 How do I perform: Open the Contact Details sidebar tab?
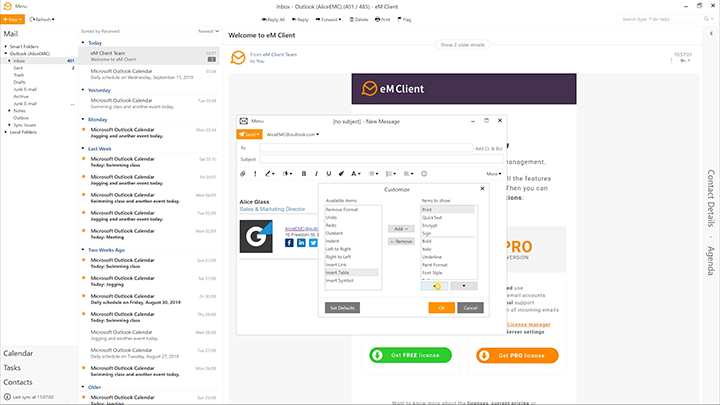(x=711, y=198)
